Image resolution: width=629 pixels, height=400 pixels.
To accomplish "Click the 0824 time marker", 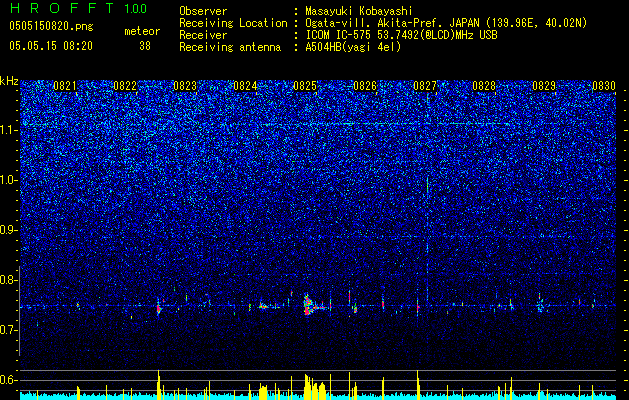I will tap(245, 86).
